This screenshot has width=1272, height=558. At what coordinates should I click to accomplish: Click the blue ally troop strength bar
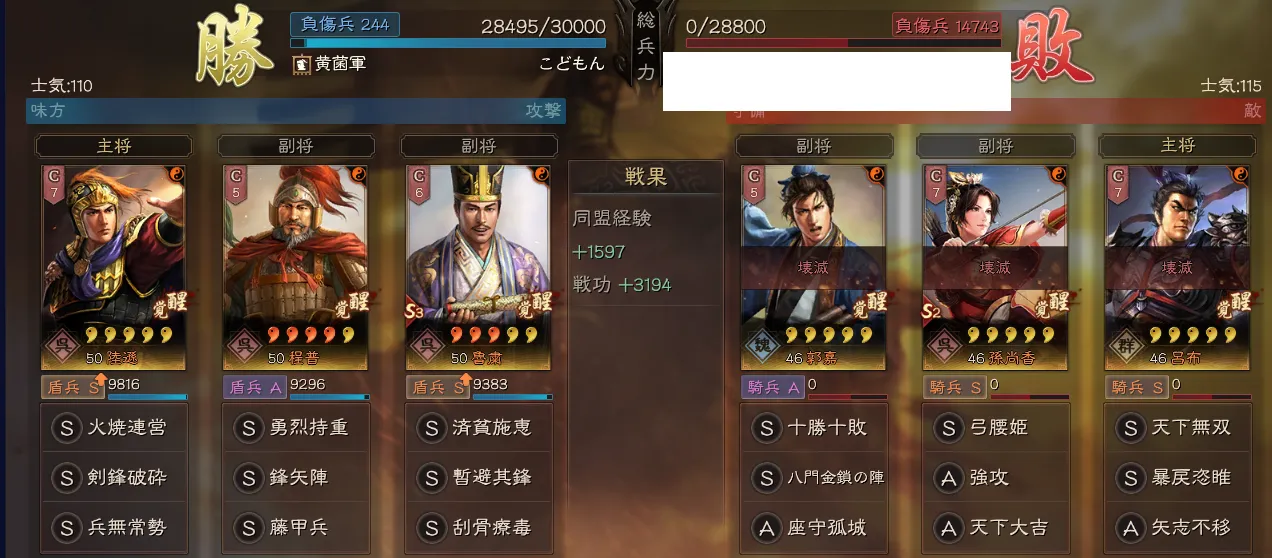pos(448,44)
